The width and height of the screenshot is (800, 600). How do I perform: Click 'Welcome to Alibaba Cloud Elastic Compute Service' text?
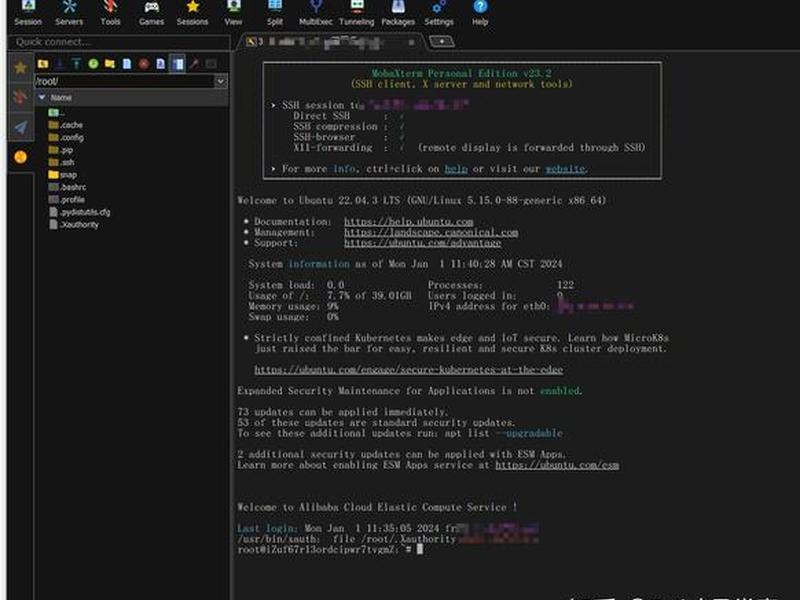(x=377, y=508)
